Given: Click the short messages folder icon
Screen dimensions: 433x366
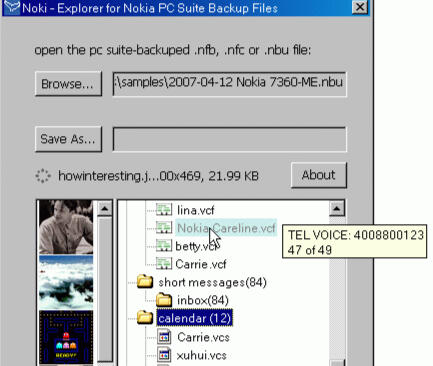Looking at the screenshot, I should click(x=145, y=281).
